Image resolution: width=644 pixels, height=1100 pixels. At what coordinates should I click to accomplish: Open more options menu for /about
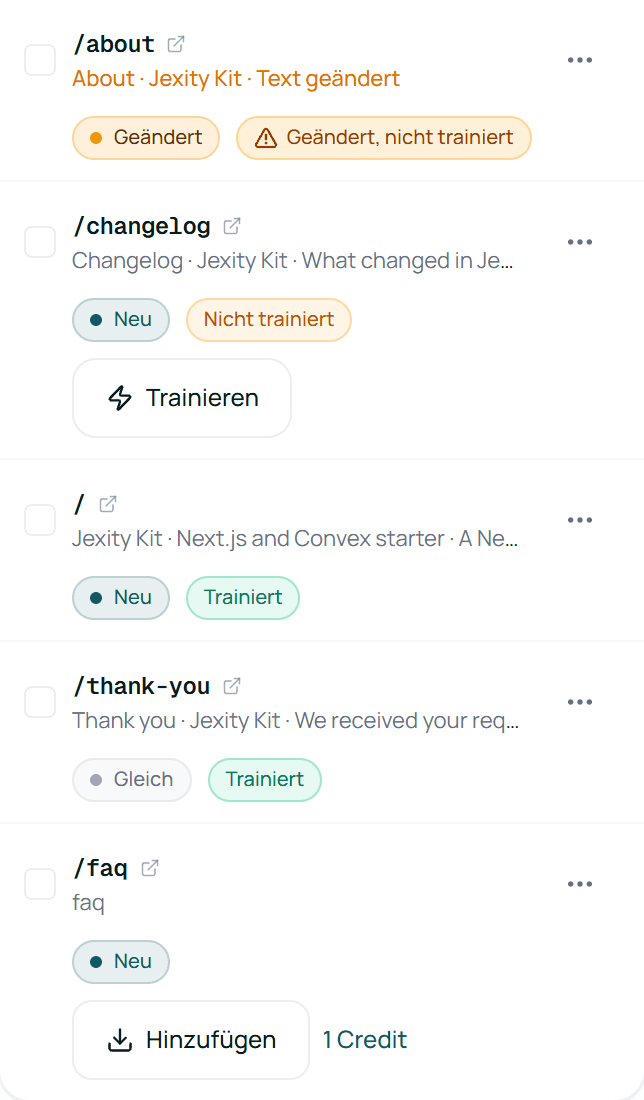[x=580, y=60]
